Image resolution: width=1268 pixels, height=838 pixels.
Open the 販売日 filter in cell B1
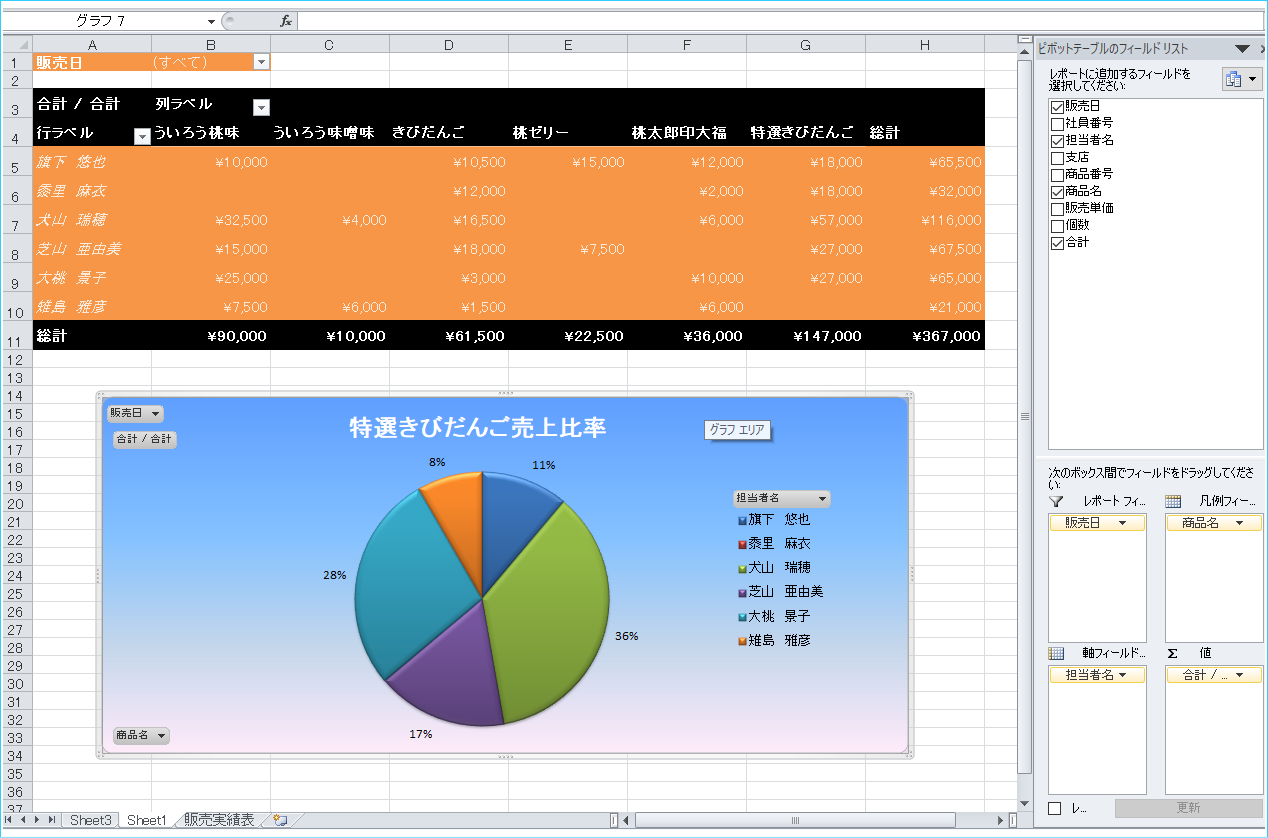coord(261,62)
